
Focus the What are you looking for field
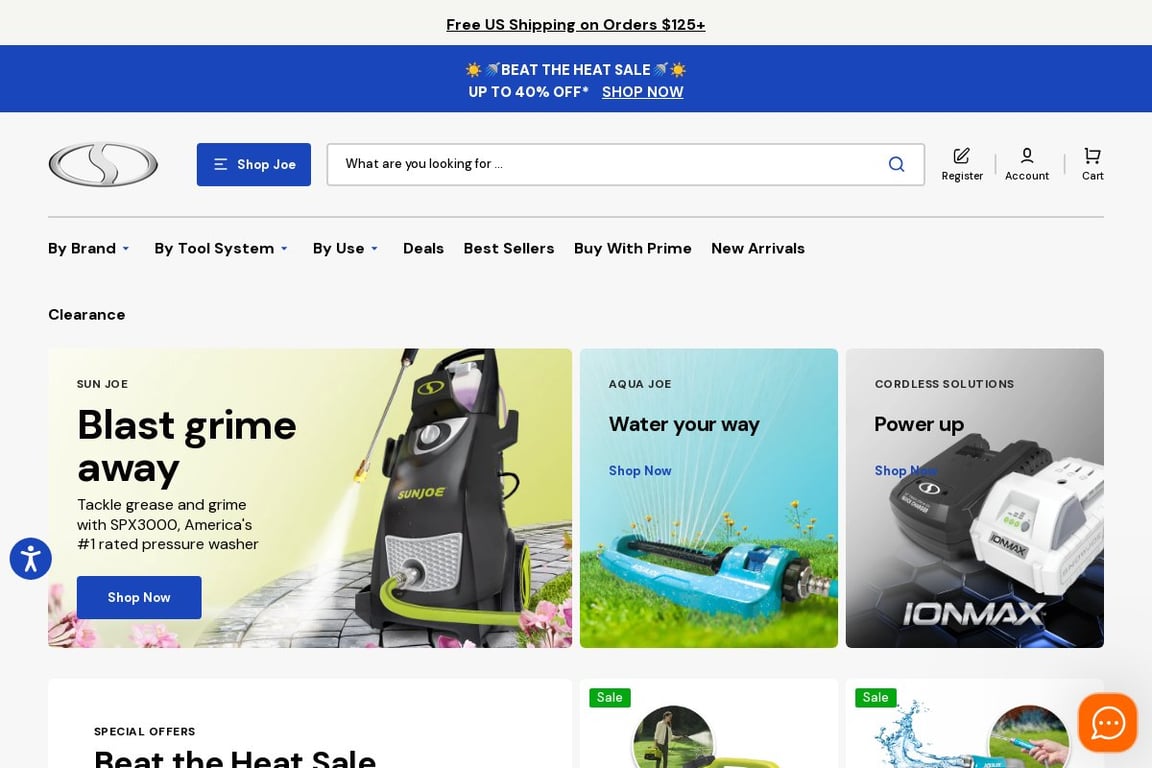(x=625, y=165)
